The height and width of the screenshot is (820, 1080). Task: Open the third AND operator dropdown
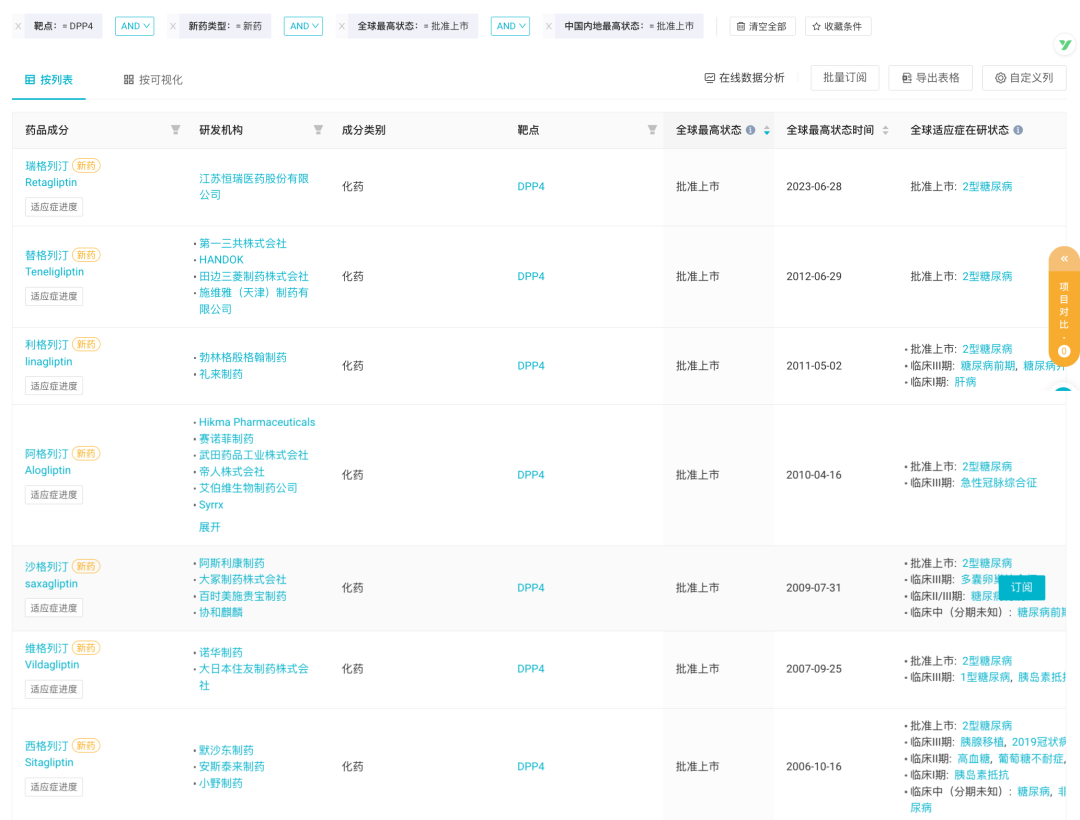click(x=510, y=26)
